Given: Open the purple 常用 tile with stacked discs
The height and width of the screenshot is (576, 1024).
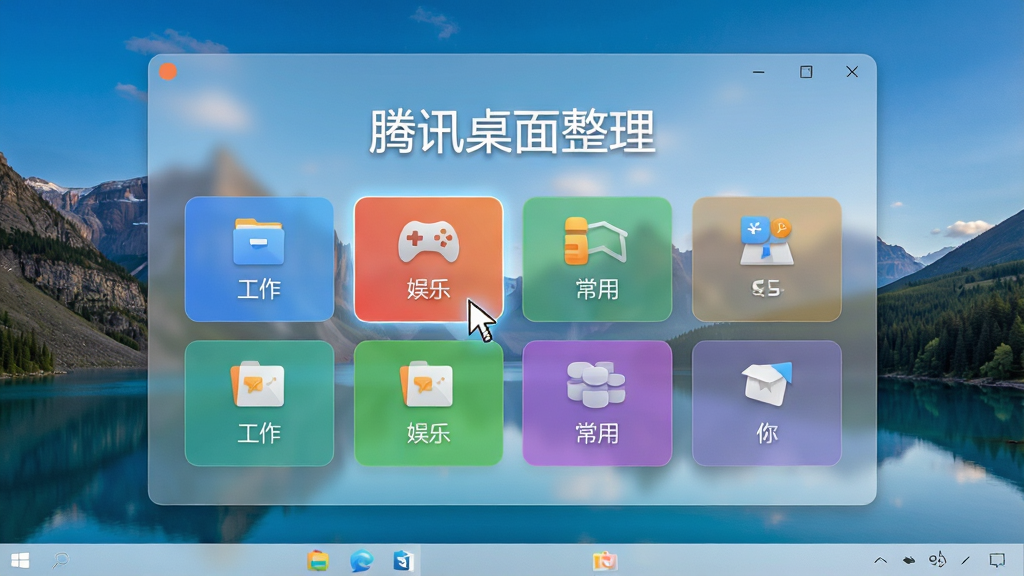Looking at the screenshot, I should [597, 403].
